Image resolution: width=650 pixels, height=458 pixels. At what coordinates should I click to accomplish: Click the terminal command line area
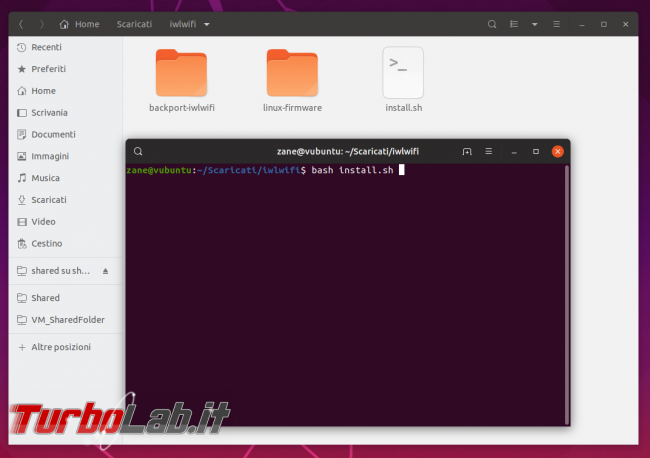[x=265, y=170]
